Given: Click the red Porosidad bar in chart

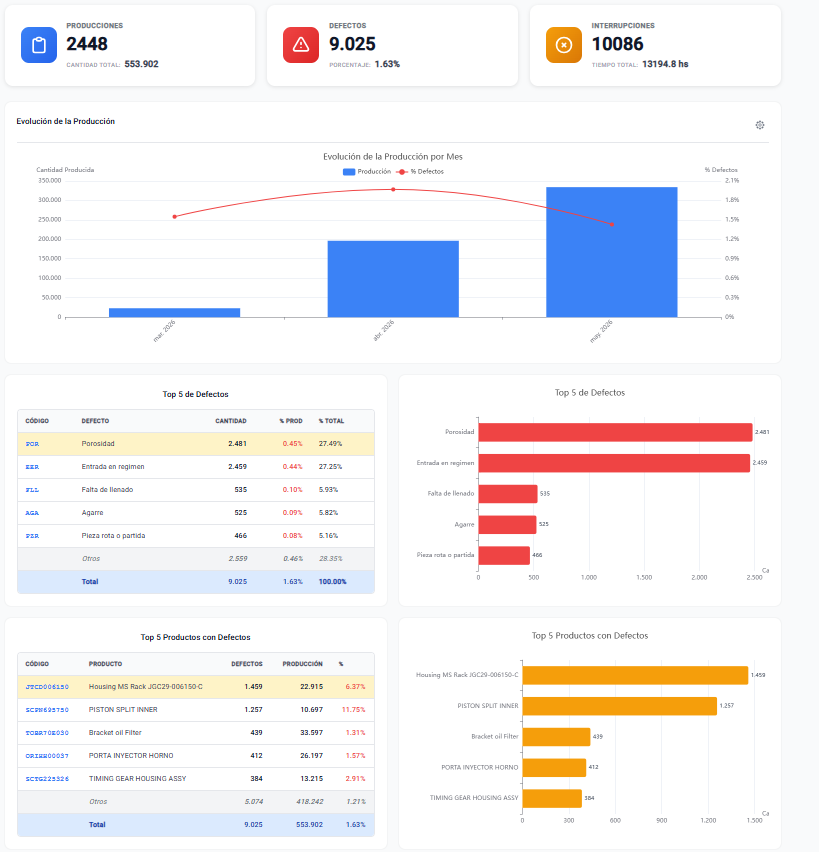Looking at the screenshot, I should pyautogui.click(x=615, y=432).
